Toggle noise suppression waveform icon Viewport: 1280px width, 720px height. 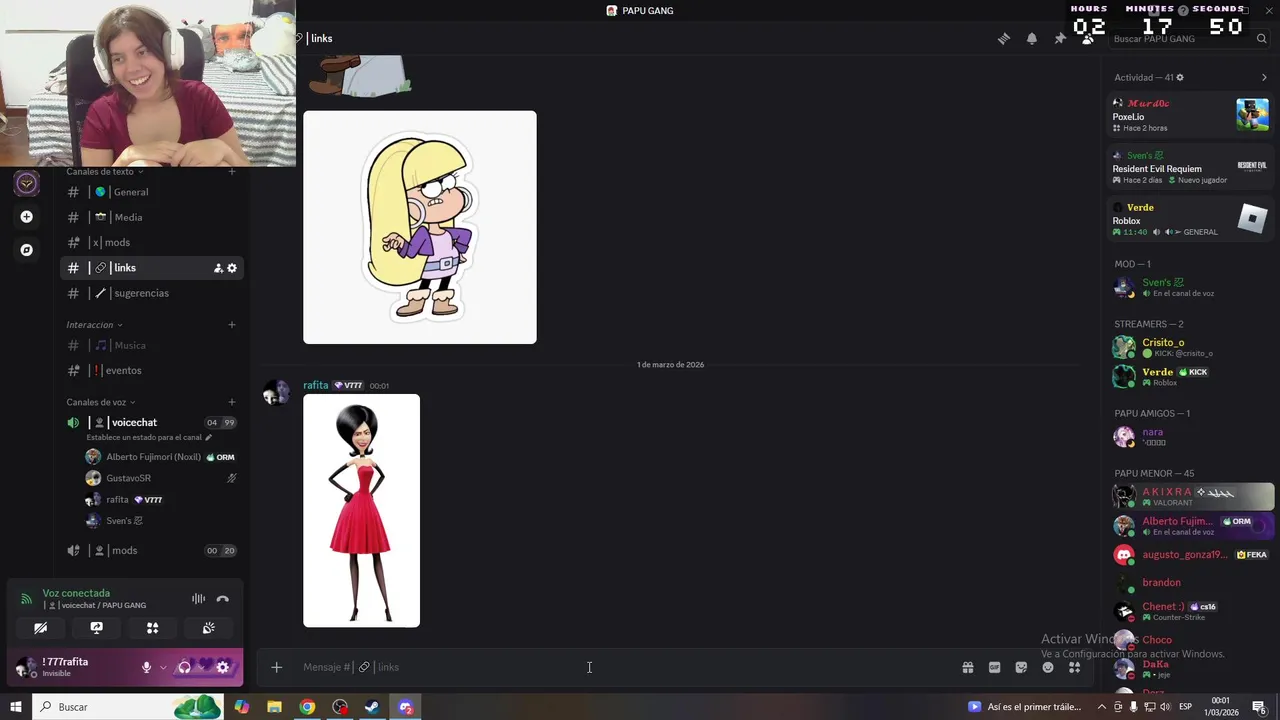click(198, 599)
